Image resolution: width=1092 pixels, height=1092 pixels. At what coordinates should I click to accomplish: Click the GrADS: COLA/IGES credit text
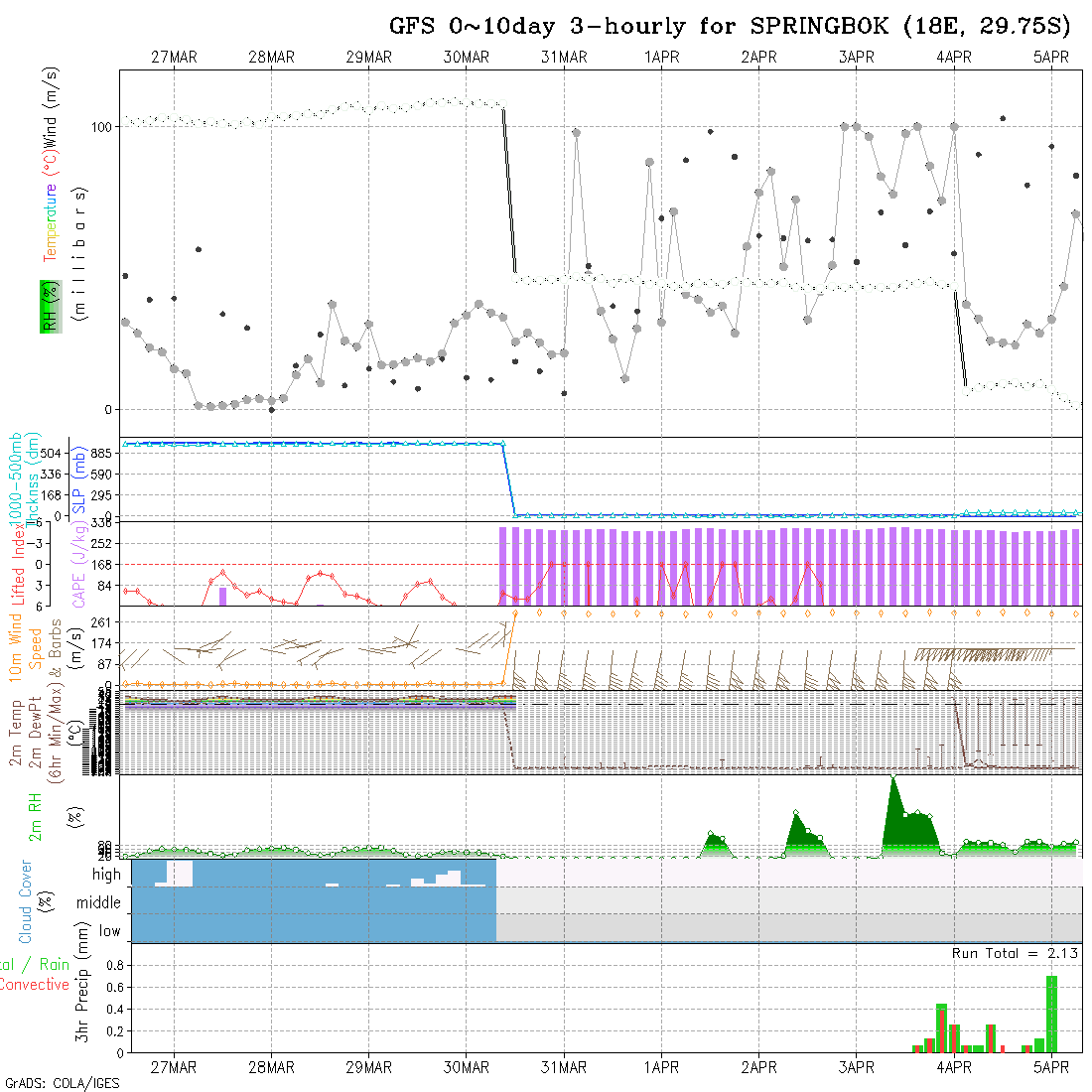click(62, 1084)
